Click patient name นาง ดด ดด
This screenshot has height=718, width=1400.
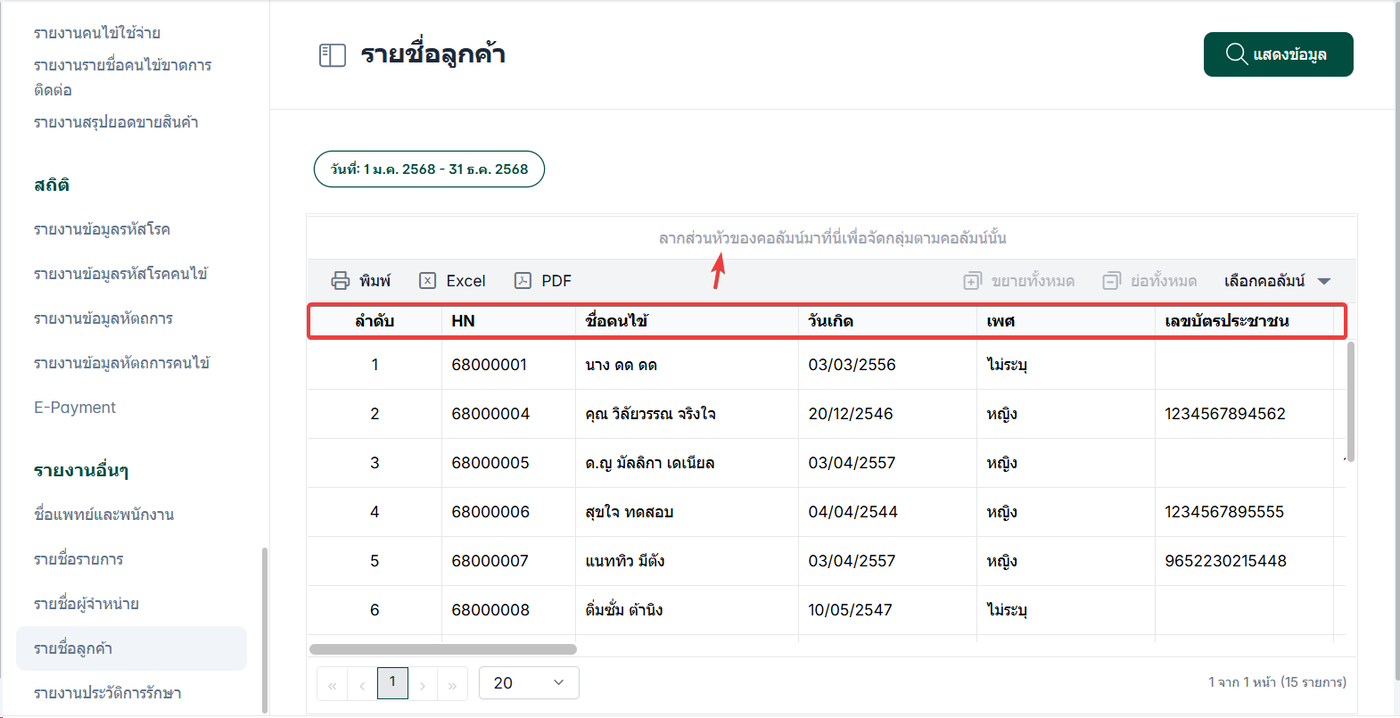621,364
